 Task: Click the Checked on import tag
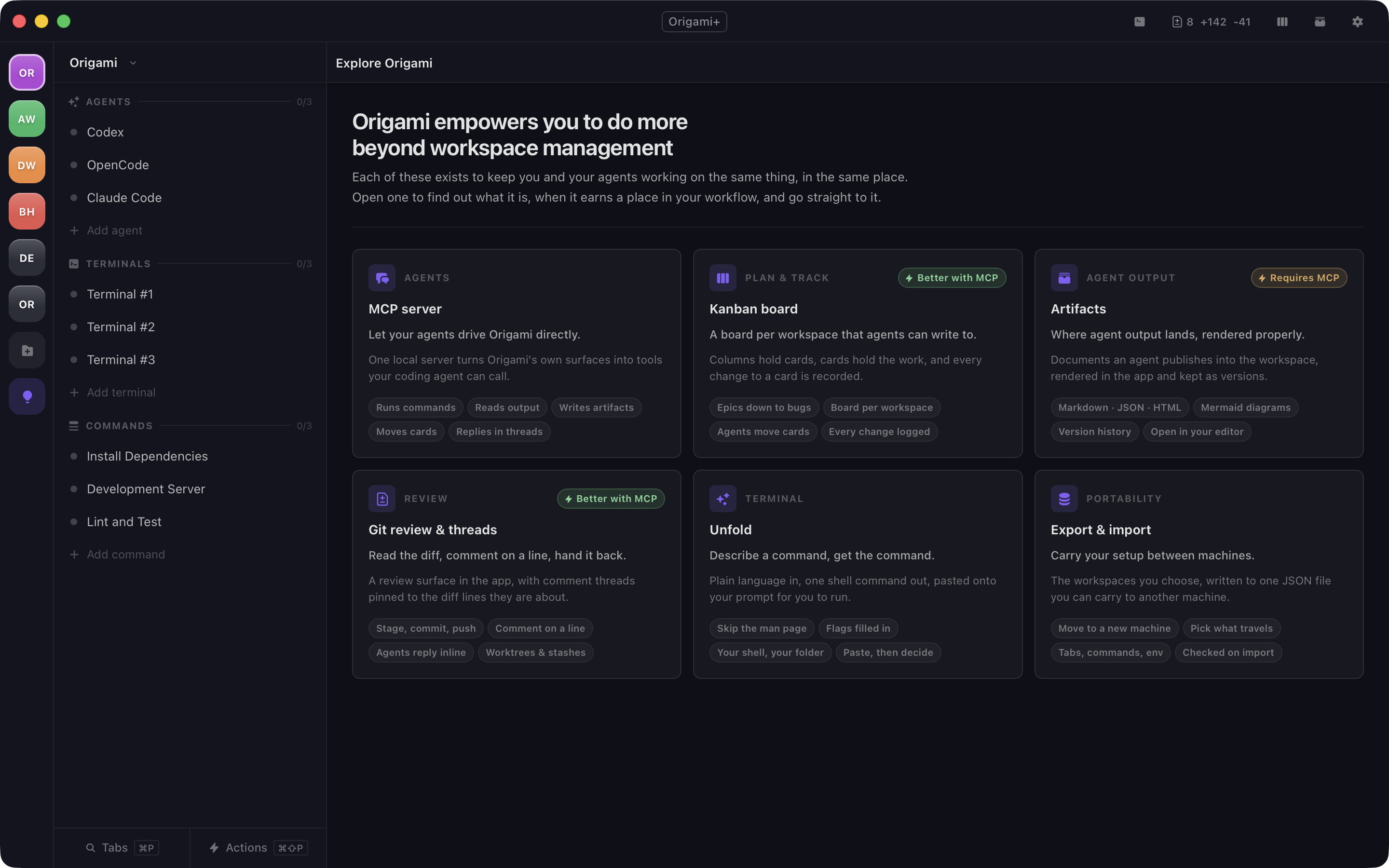(1228, 653)
